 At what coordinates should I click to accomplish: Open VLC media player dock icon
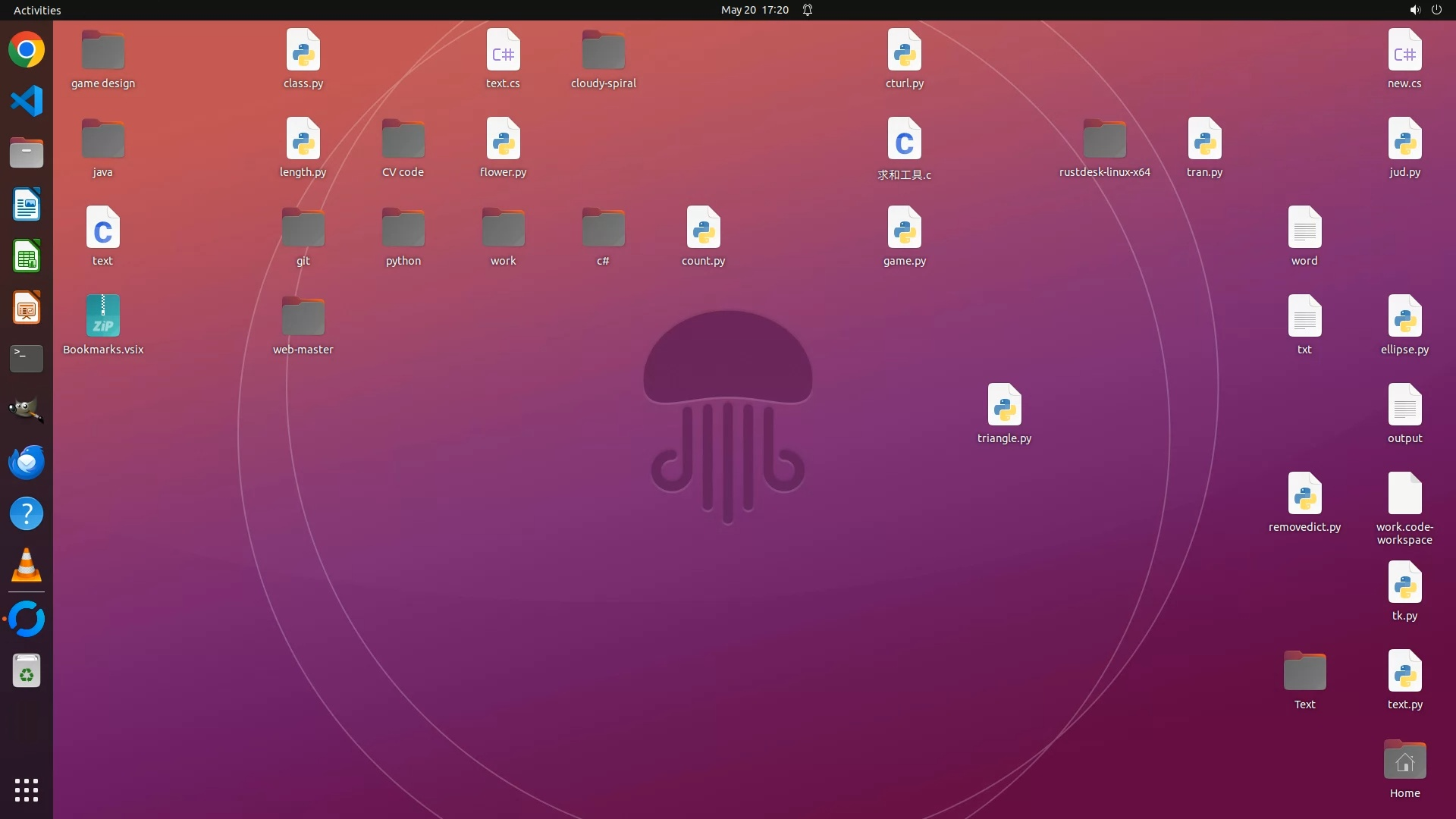27,565
